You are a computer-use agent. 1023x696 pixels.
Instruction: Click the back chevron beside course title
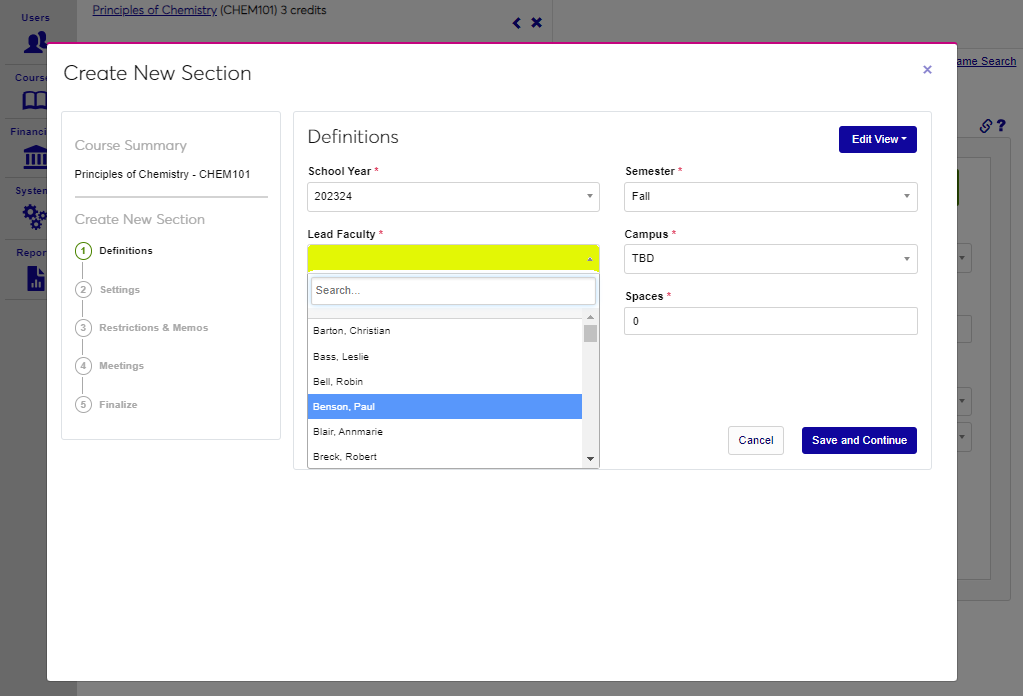pyautogui.click(x=517, y=23)
